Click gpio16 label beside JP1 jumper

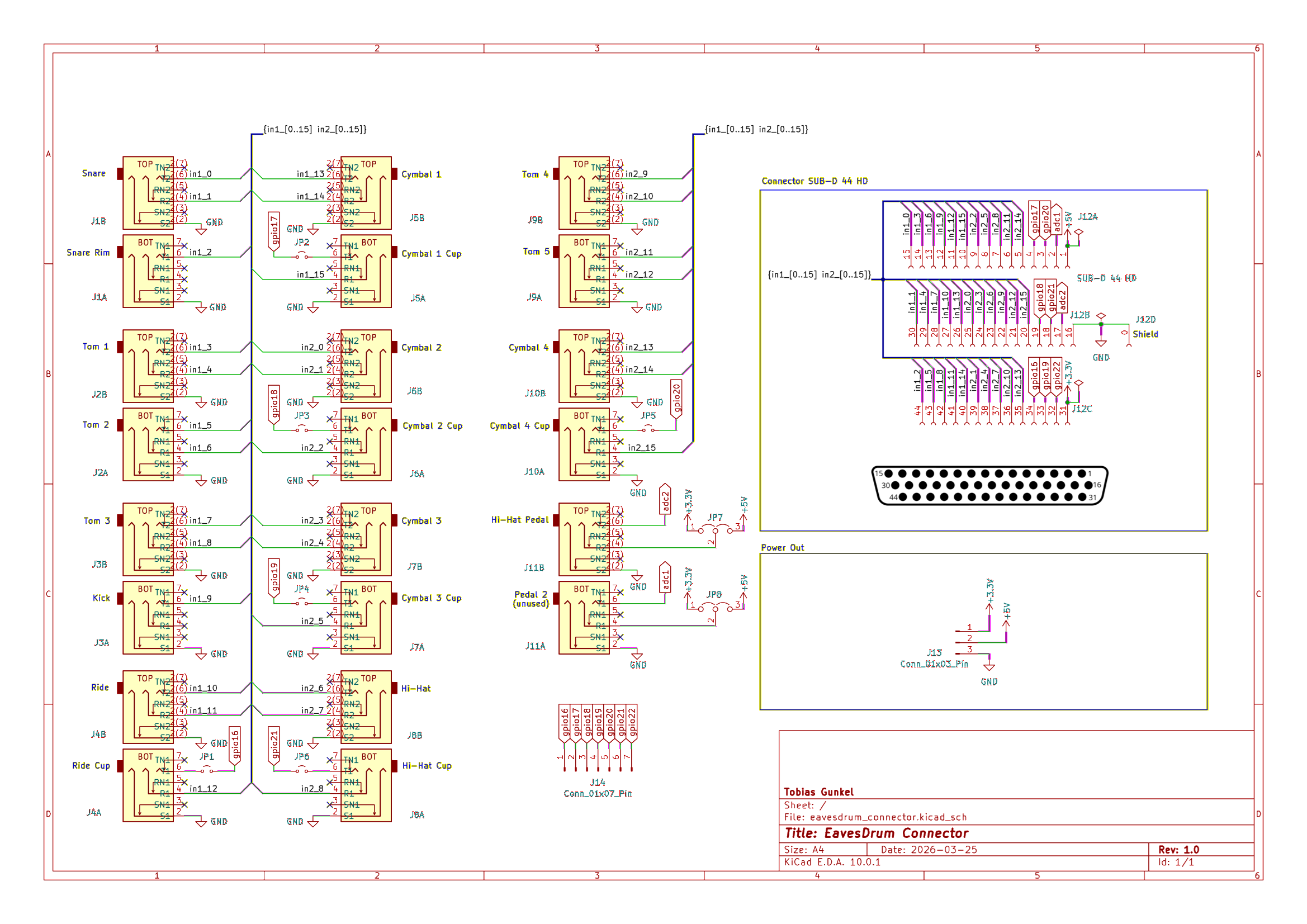[235, 745]
